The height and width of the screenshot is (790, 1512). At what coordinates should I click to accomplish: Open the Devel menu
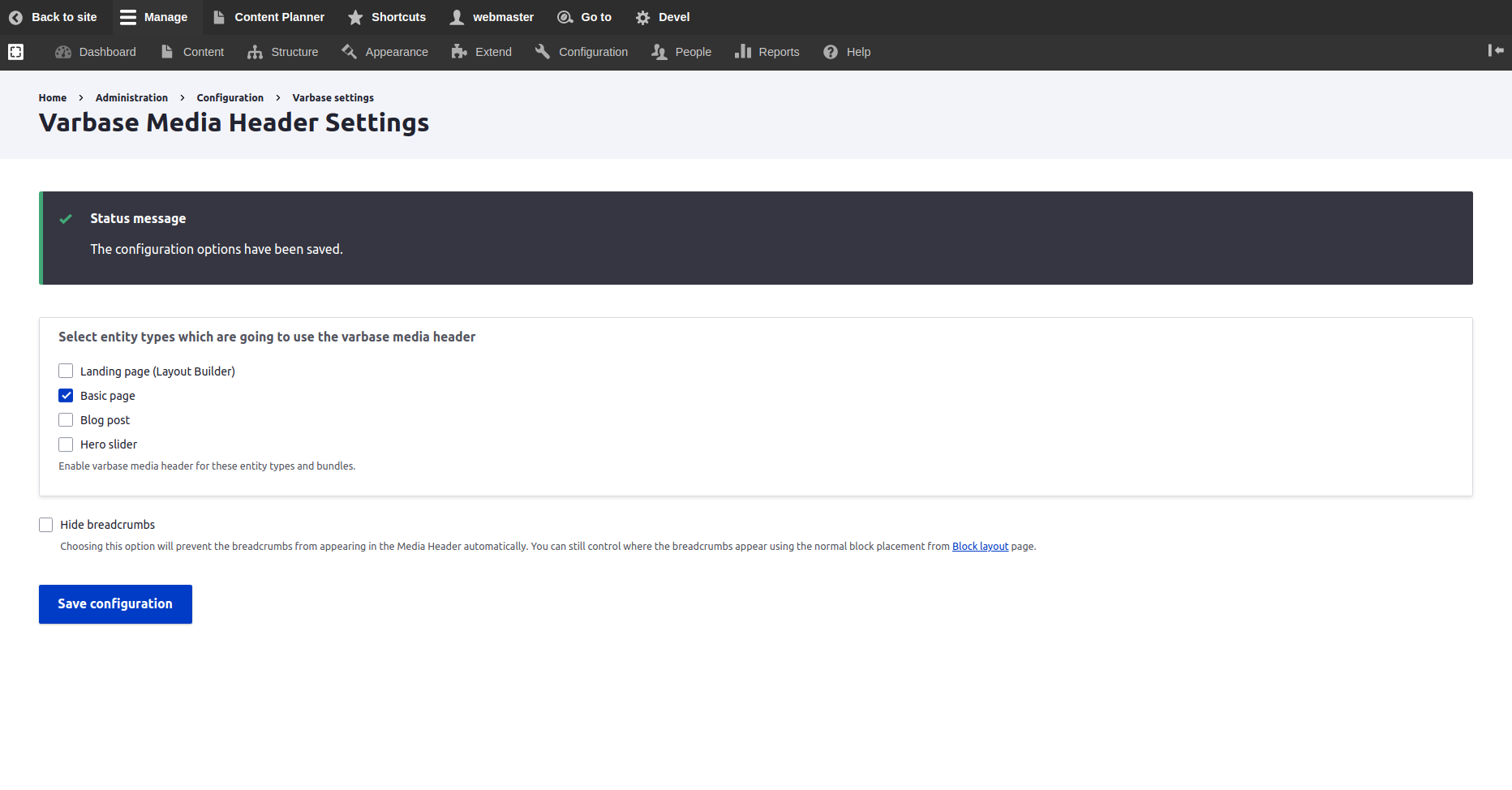pyautogui.click(x=663, y=17)
